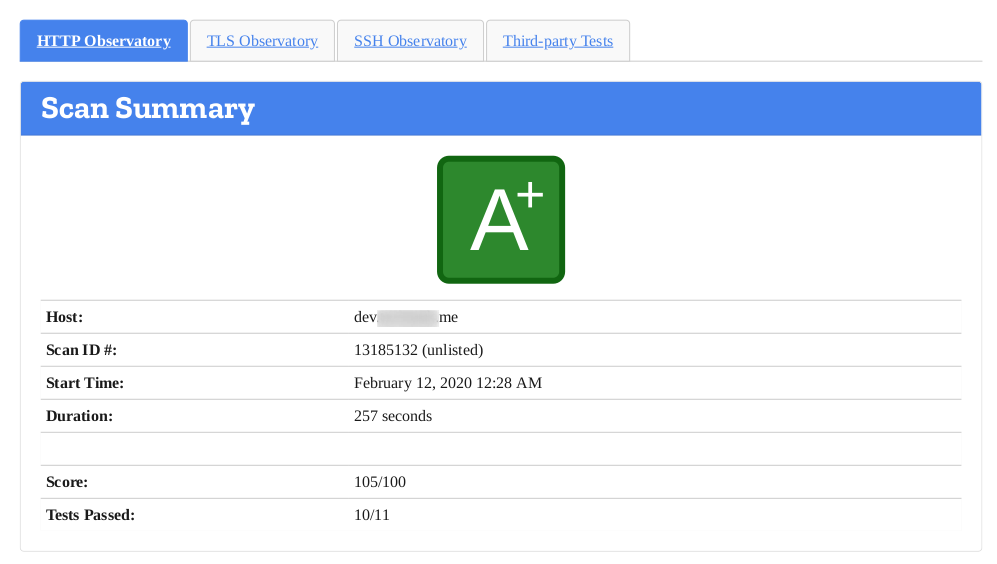
Task: Select the 105/100 score value
Action: point(380,482)
